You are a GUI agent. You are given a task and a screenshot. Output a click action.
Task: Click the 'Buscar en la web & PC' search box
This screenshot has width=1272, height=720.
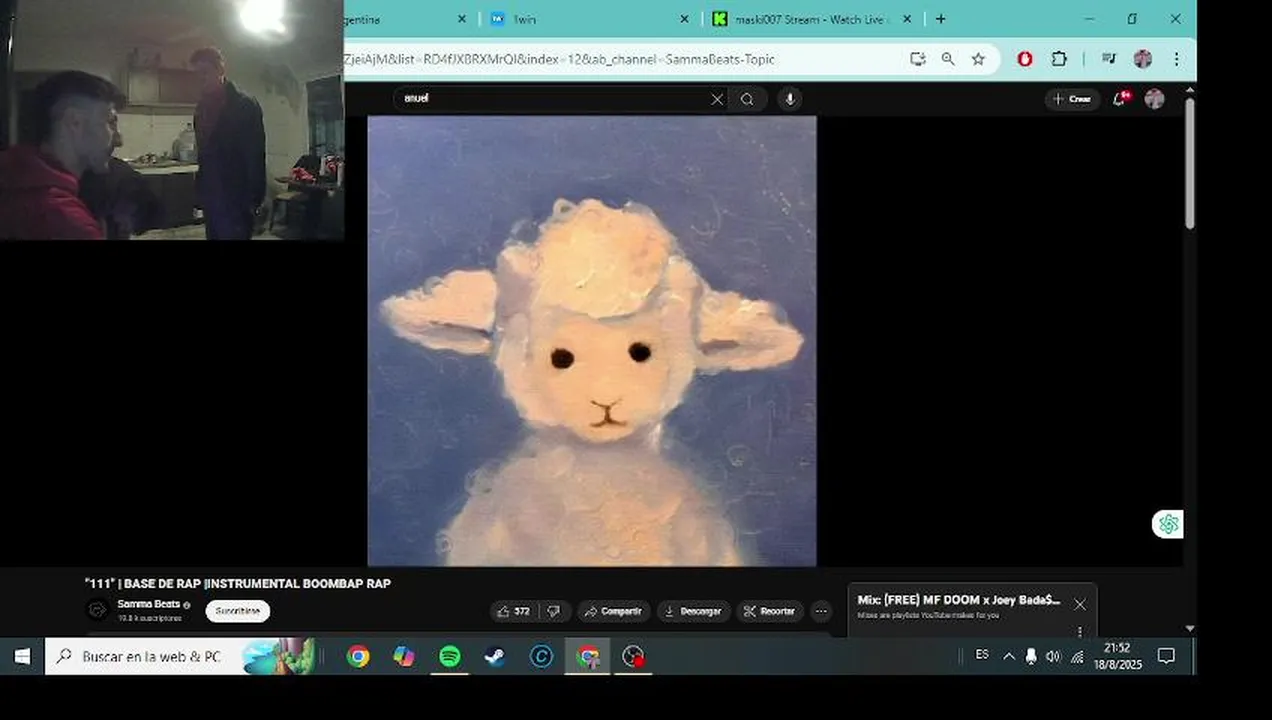click(180, 656)
